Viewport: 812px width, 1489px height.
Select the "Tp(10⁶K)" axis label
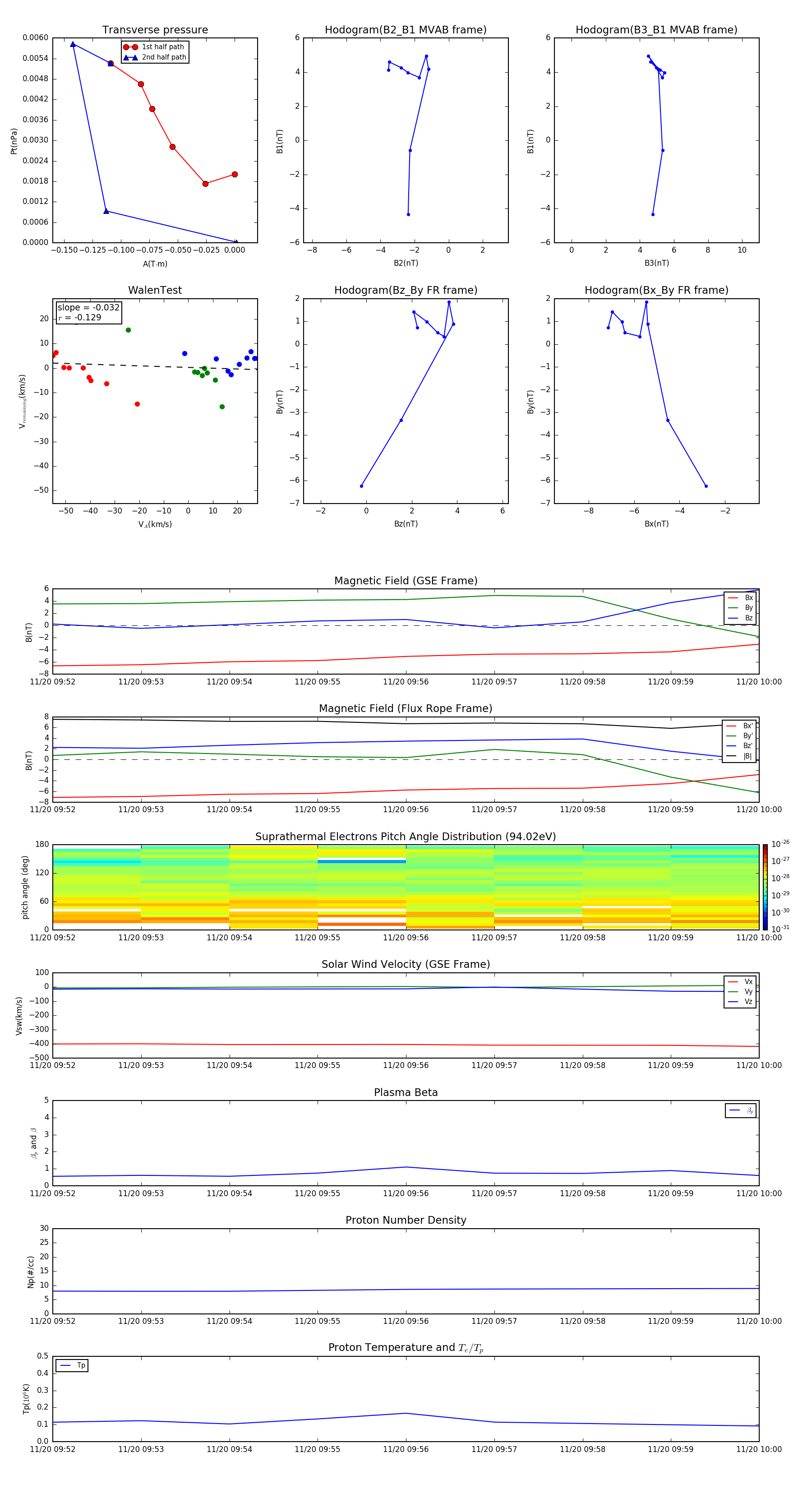click(x=26, y=1399)
